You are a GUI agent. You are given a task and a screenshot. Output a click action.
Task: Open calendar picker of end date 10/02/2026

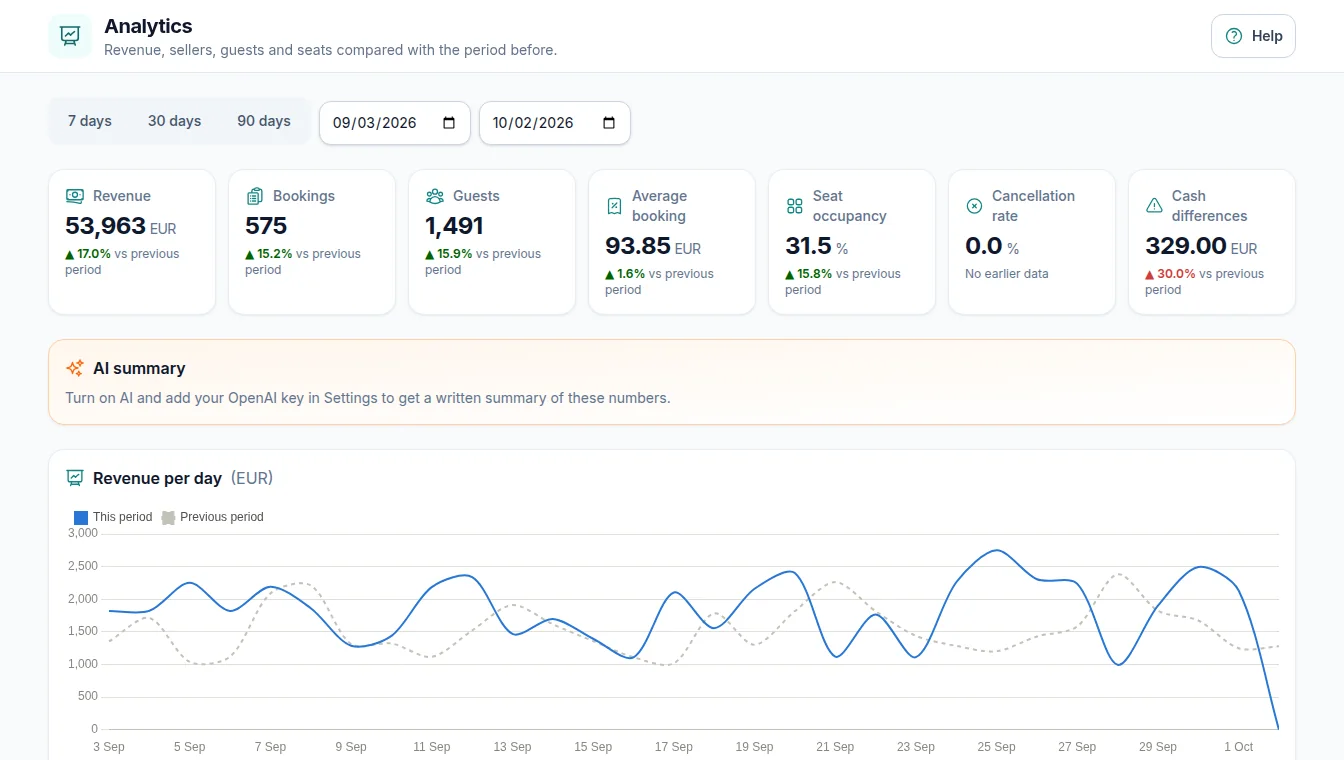(x=609, y=123)
